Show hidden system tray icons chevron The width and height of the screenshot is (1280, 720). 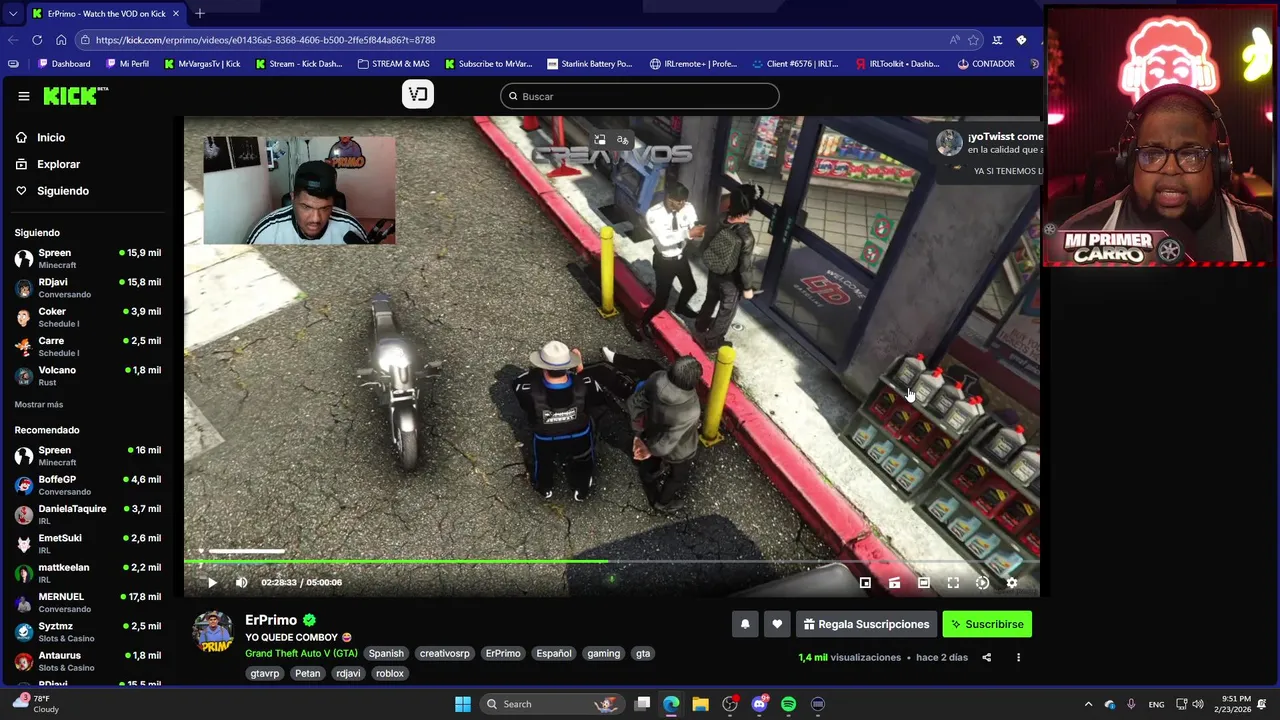coord(1088,704)
